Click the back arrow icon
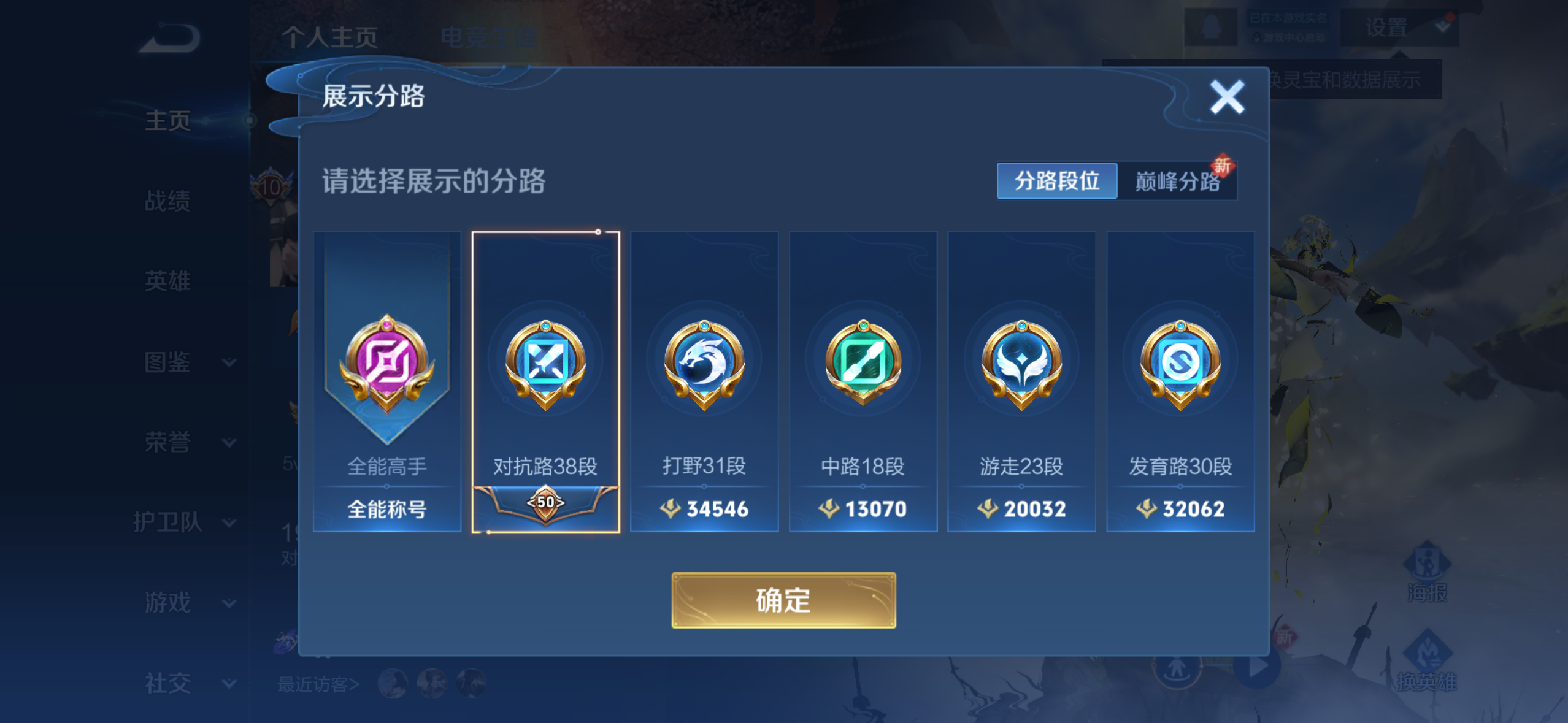 (x=170, y=38)
